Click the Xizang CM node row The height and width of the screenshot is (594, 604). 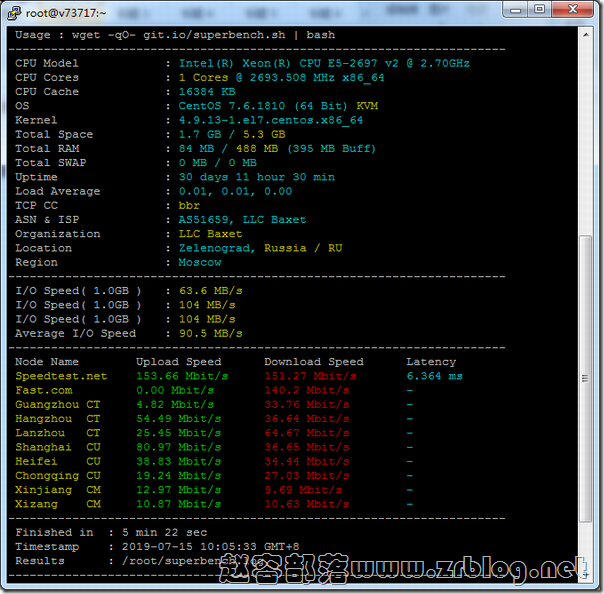tap(214, 504)
